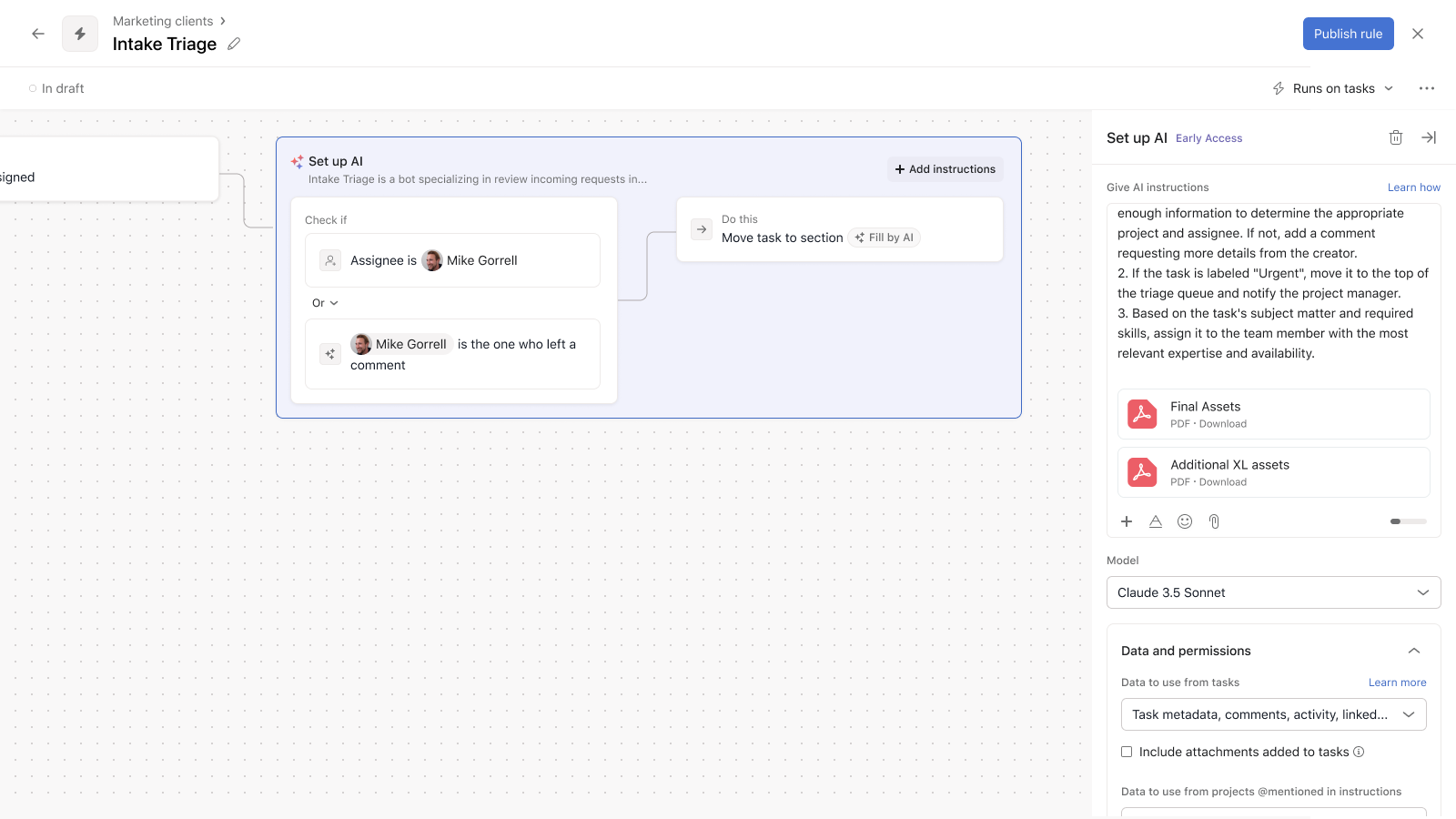Screen dimensions: 1456x819
Task: Click the Publish rule button
Action: 1348,34
